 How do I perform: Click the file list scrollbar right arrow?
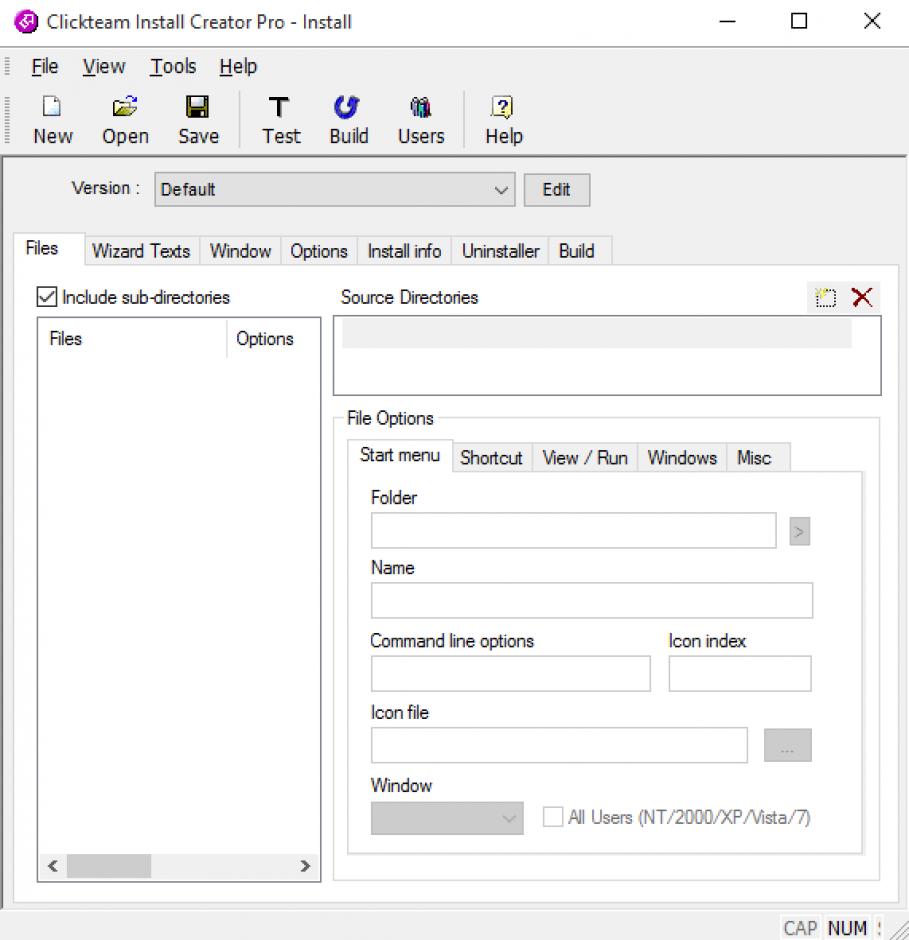[305, 866]
